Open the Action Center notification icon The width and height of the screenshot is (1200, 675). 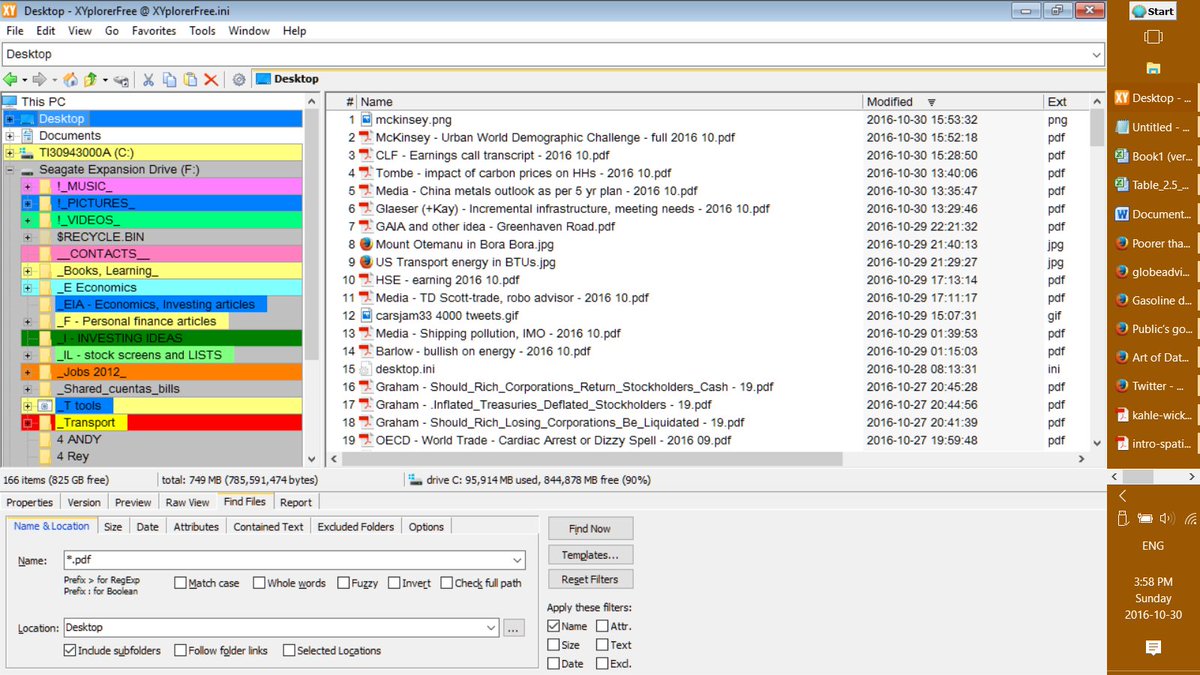pyautogui.click(x=1153, y=648)
